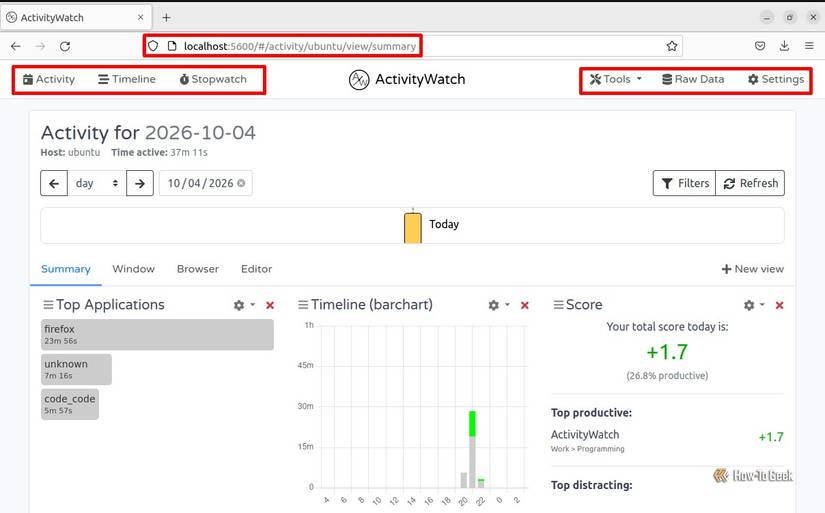Viewport: 825px width, 513px height.
Task: Add a New view
Action: click(752, 269)
